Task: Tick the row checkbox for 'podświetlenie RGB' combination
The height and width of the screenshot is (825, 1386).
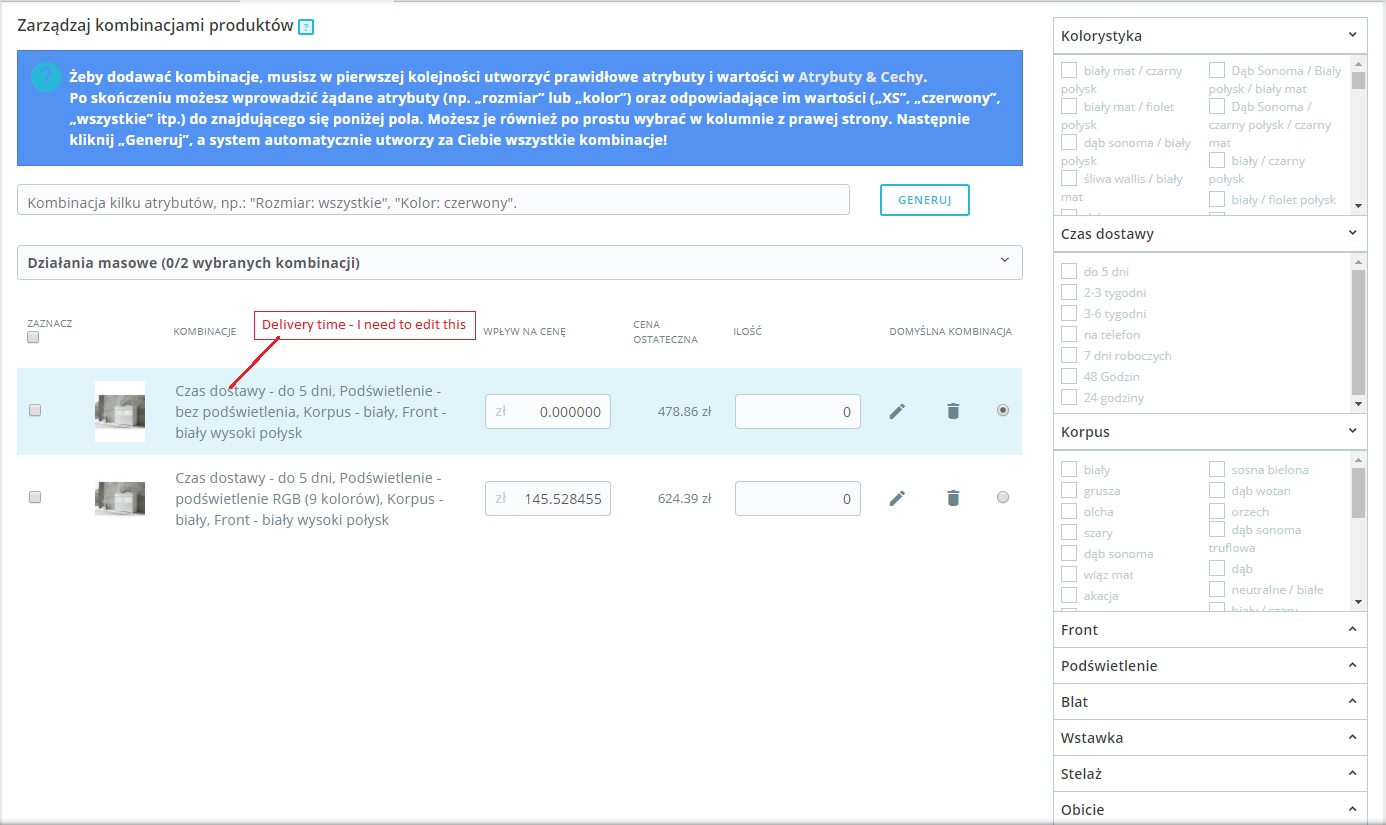Action: (35, 497)
